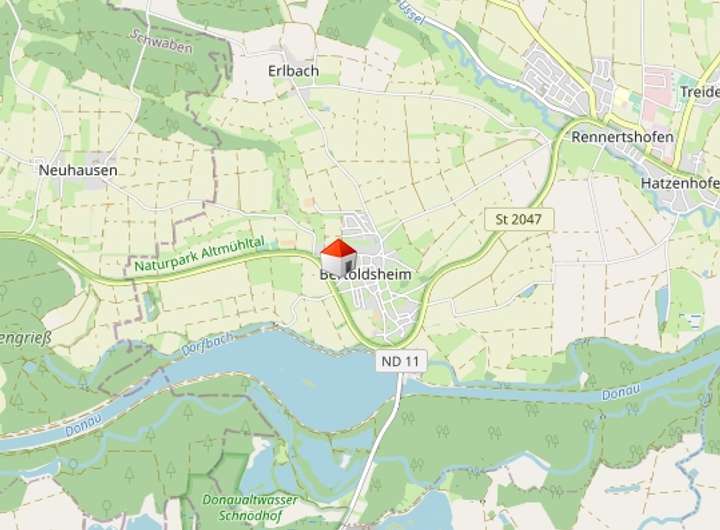Screen dimensions: 720x530
Task: Select the Neuhausen place label
Action: point(78,170)
